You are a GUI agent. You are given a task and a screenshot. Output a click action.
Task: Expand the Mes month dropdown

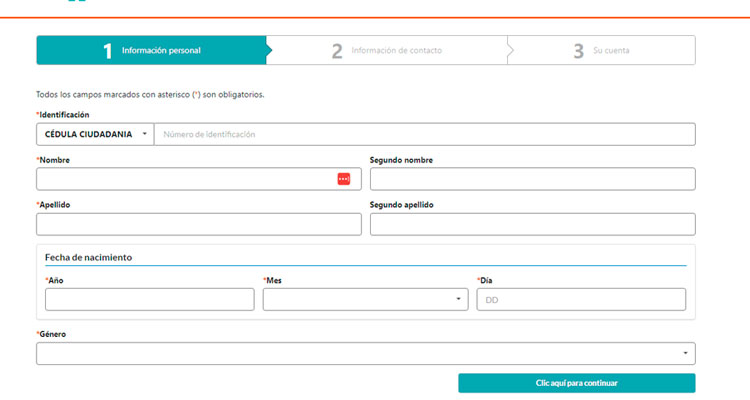[x=365, y=300]
